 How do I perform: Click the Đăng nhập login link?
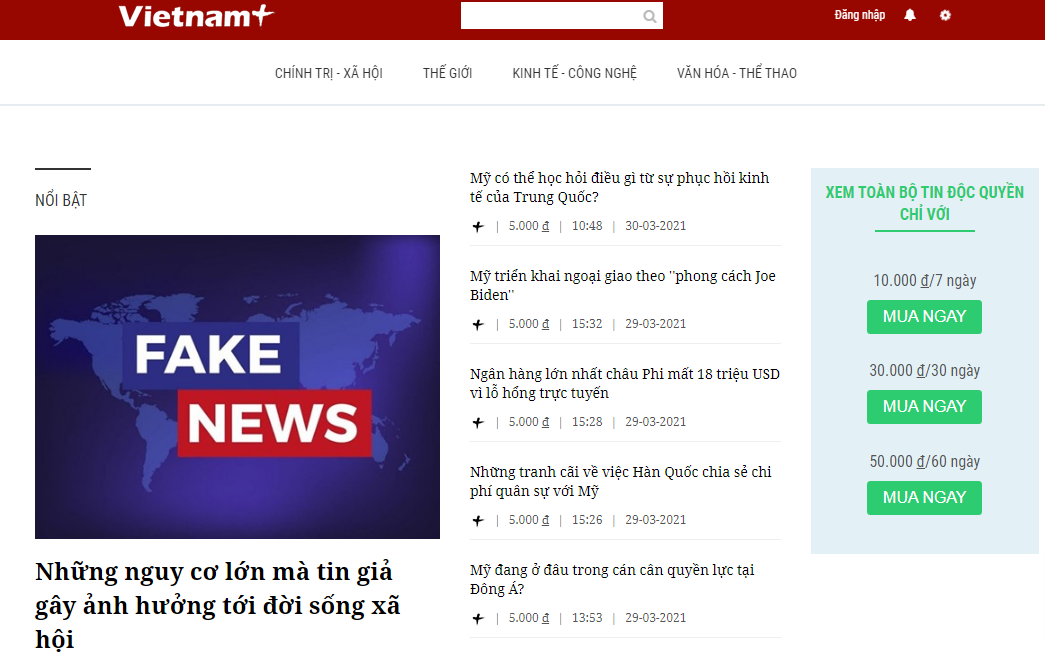pos(860,15)
